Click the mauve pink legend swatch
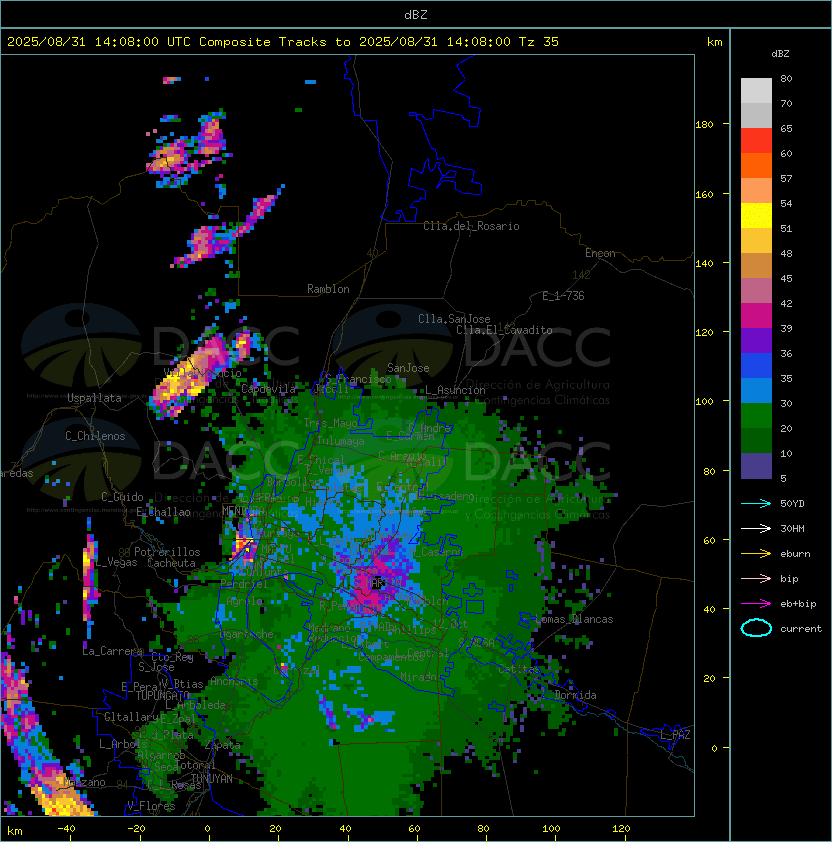Image resolution: width=832 pixels, height=842 pixels. 756,291
